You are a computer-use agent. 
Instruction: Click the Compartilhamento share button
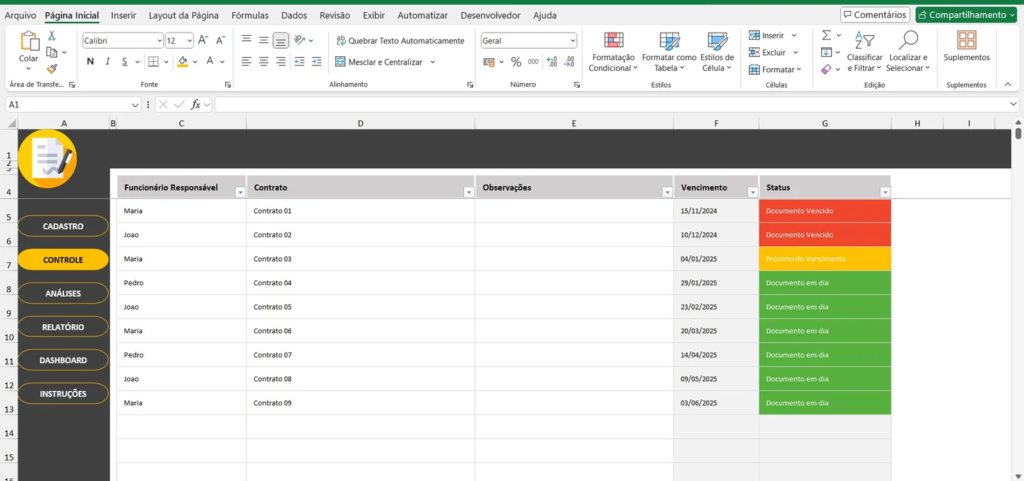966,15
